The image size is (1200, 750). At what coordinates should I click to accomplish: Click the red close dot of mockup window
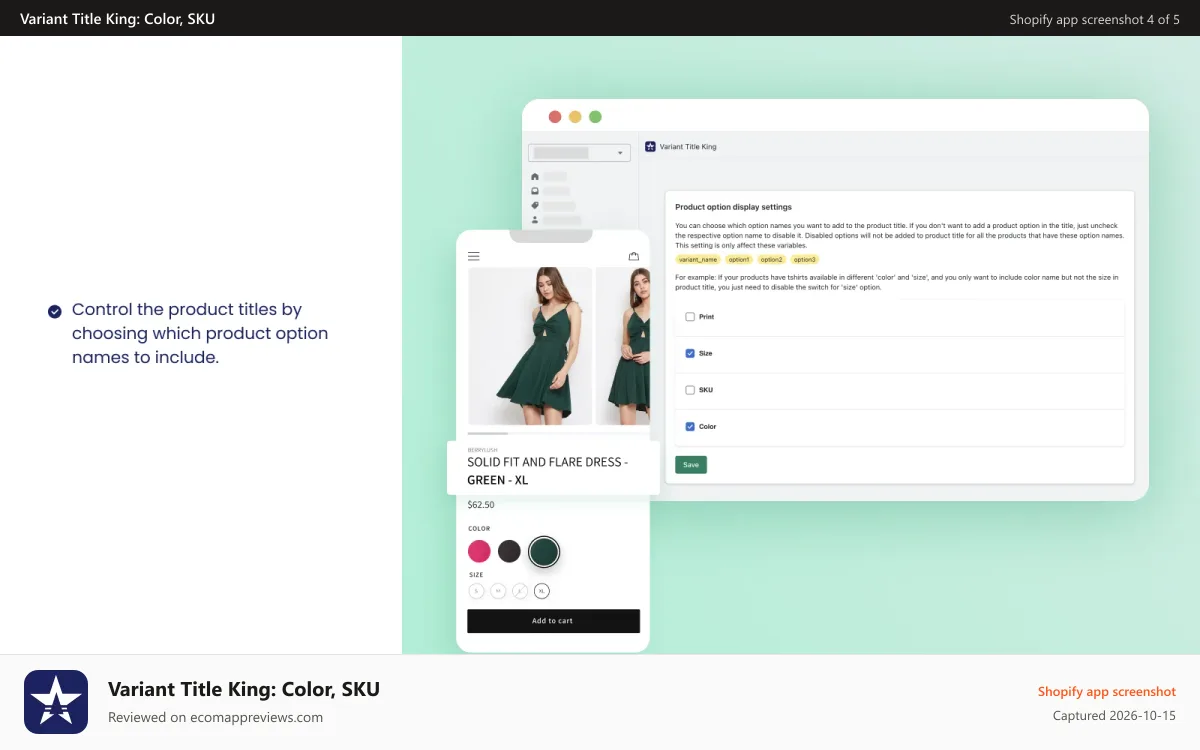click(x=555, y=117)
